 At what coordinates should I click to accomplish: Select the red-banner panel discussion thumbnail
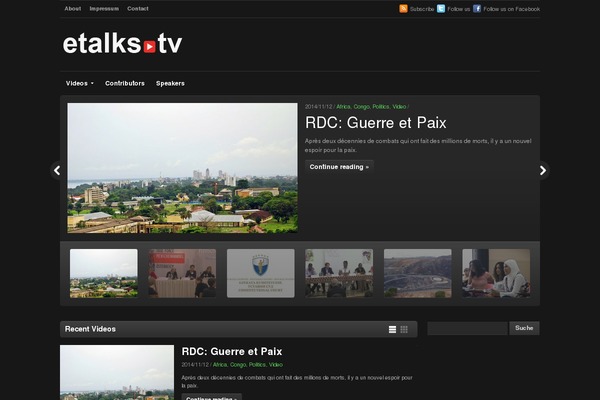[182, 273]
